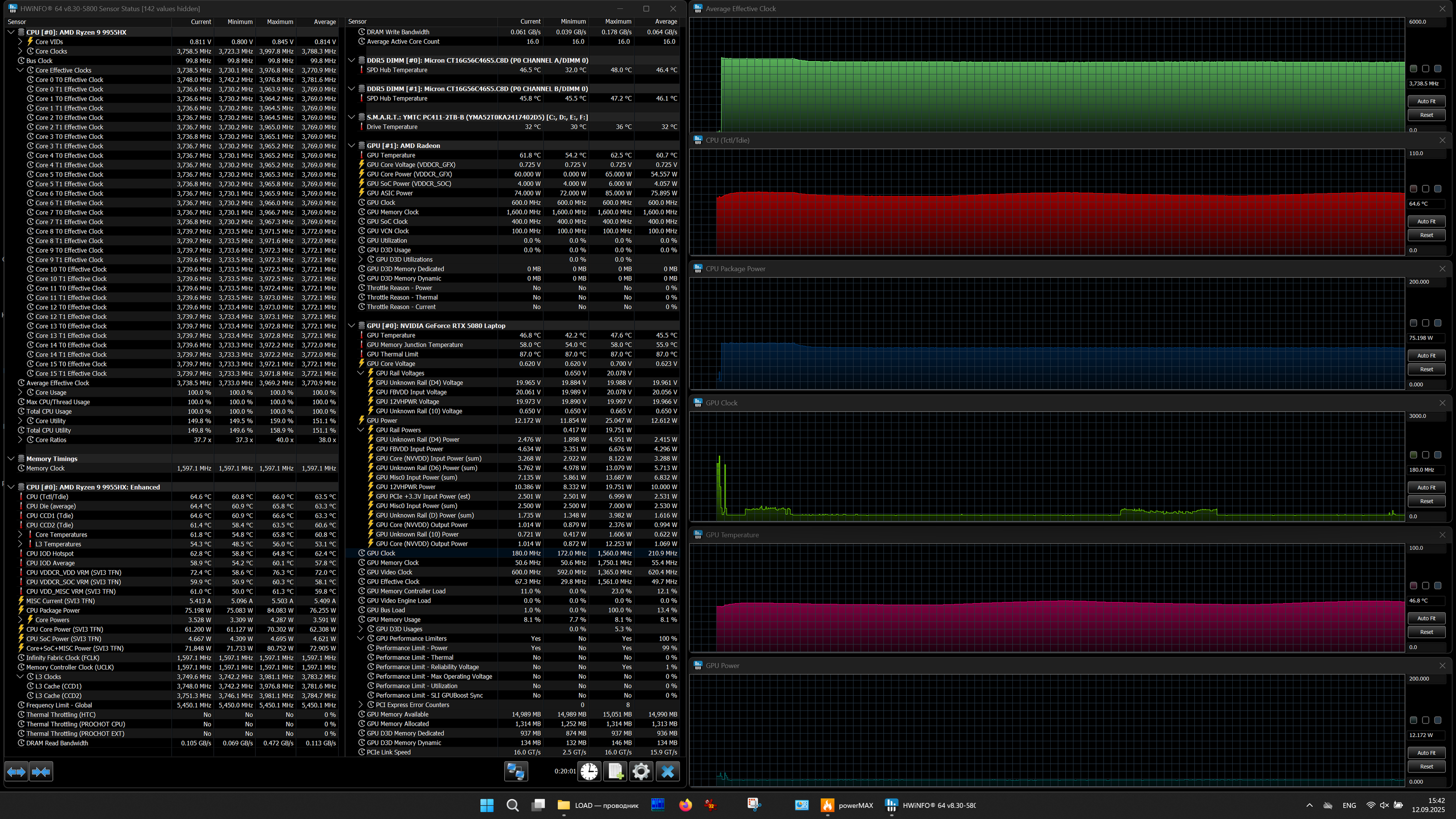Viewport: 1456px width, 819px height.
Task: Click the expand columns double-arrow button
Action: [17, 771]
